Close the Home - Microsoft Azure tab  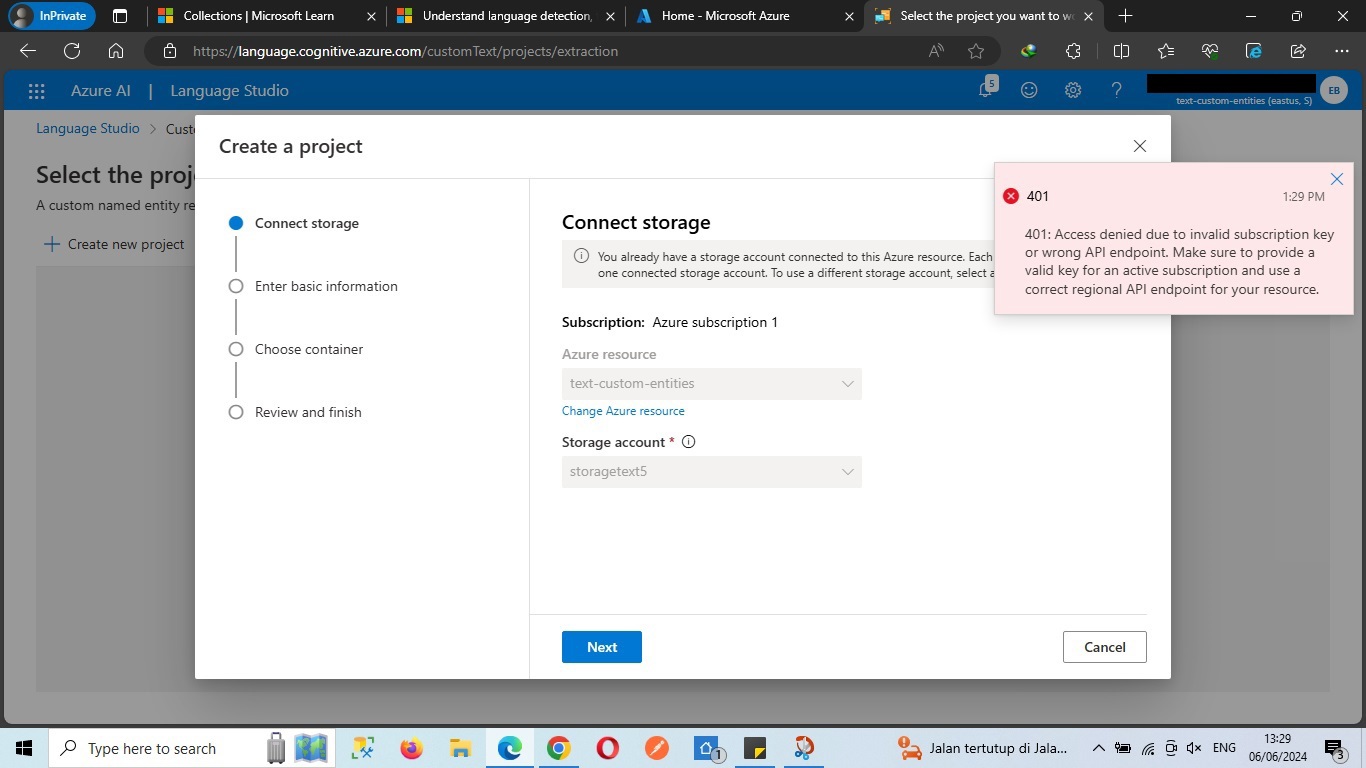click(849, 16)
